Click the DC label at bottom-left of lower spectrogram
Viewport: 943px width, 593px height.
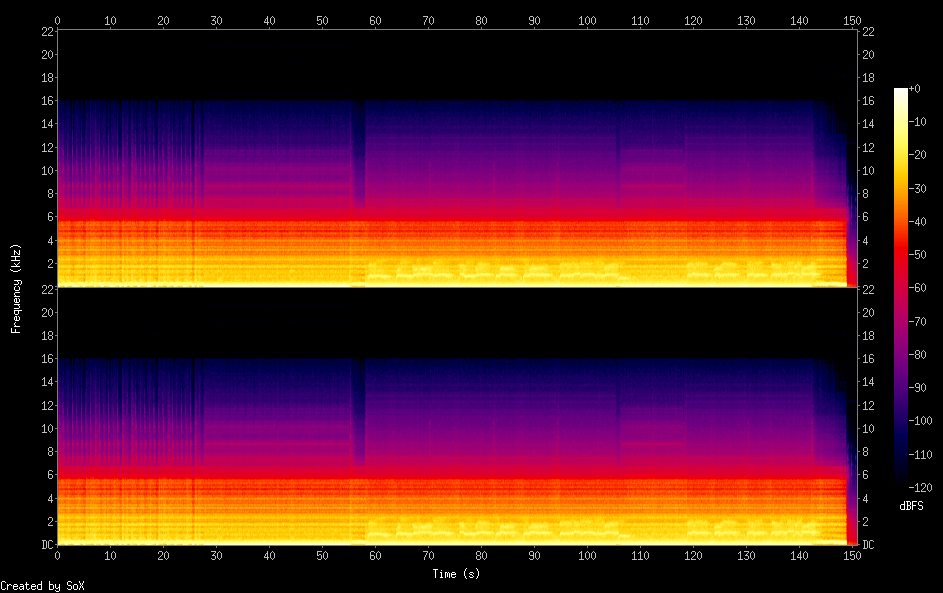pyautogui.click(x=47, y=545)
